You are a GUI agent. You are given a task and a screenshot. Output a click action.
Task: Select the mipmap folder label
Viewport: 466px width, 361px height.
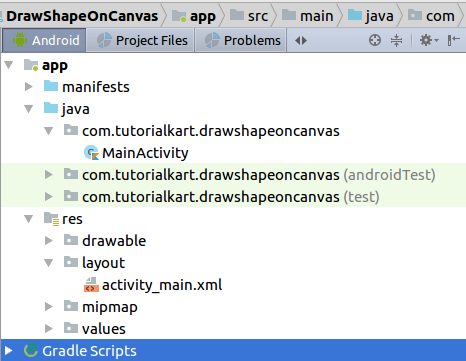point(110,307)
